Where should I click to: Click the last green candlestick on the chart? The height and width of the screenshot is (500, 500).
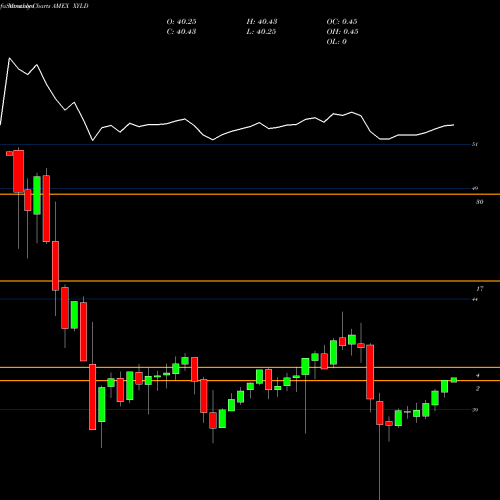pyautogui.click(x=454, y=380)
